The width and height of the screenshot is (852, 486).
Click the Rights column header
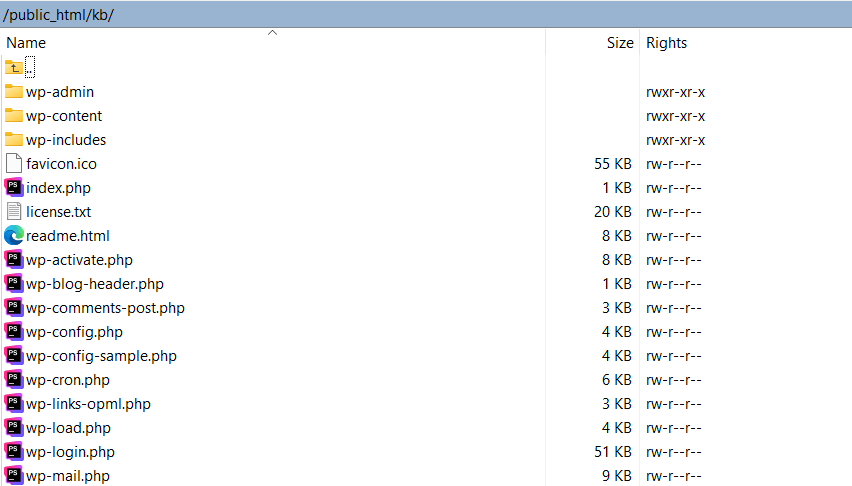667,43
